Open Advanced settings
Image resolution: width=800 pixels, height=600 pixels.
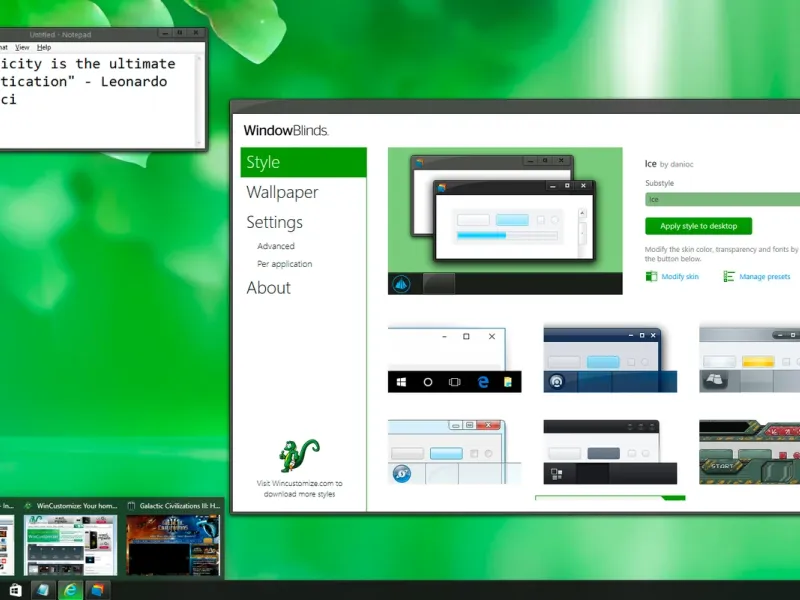pyautogui.click(x=276, y=246)
